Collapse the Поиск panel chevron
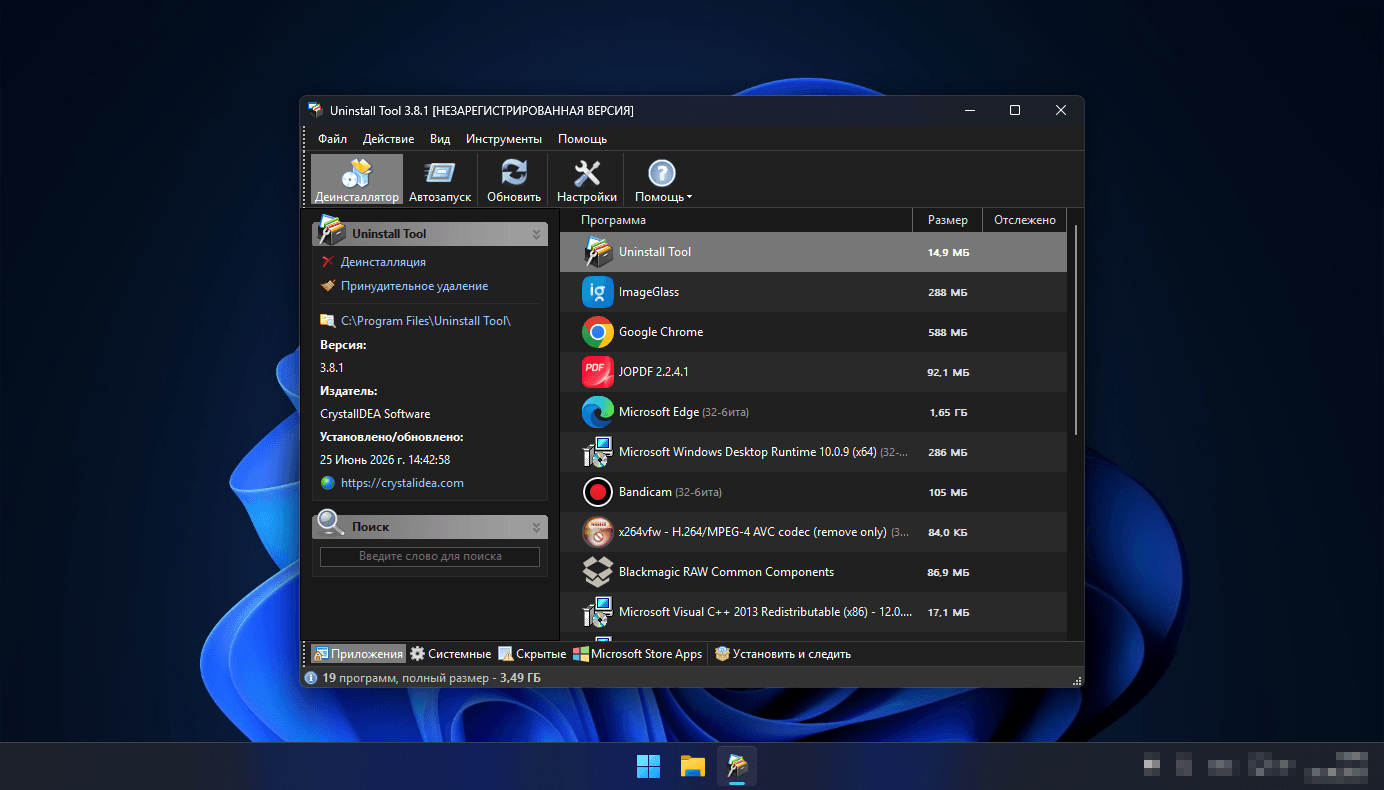1384x790 pixels. coord(537,527)
